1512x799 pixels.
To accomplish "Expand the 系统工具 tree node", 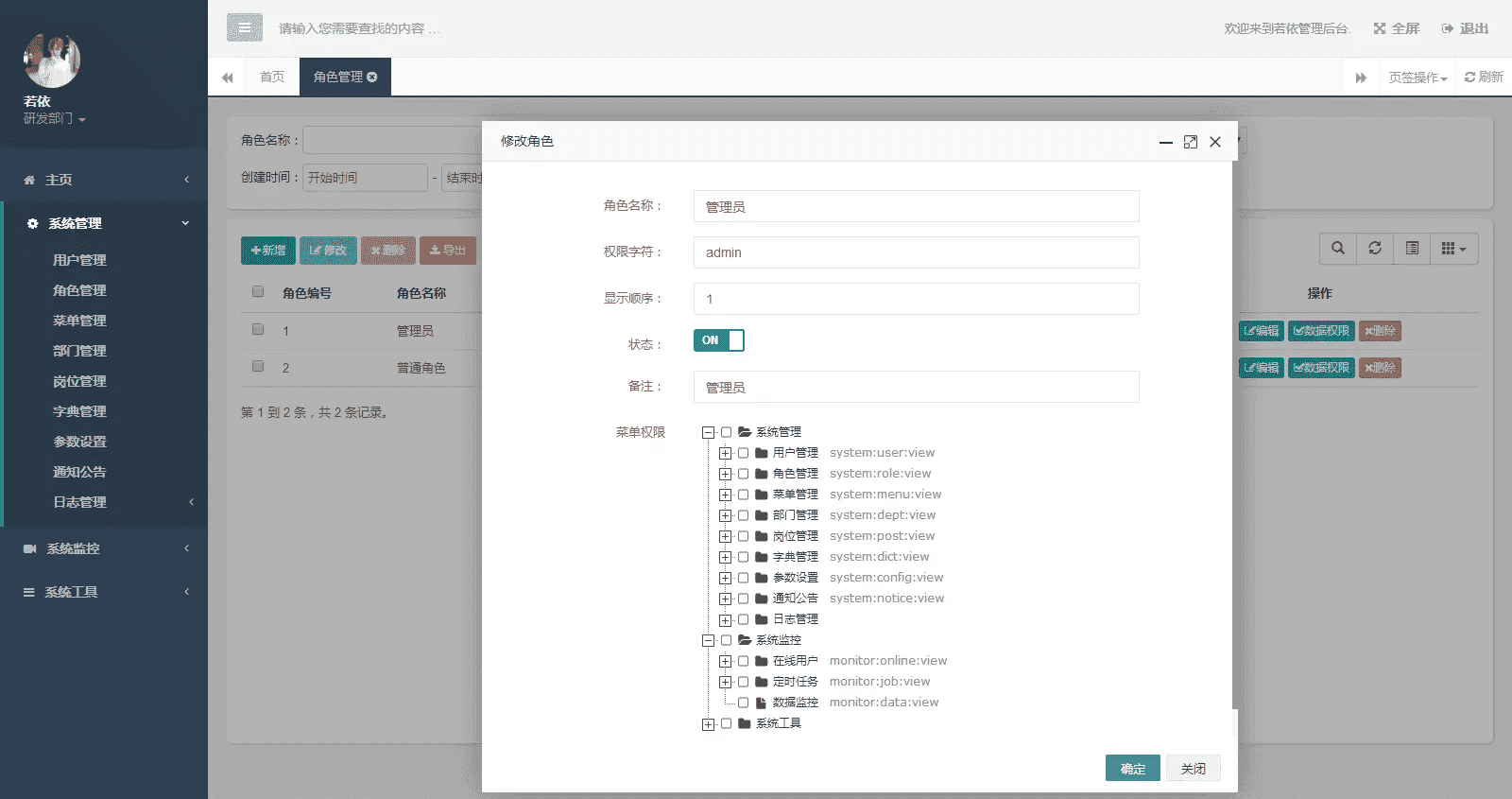I will click(x=708, y=724).
